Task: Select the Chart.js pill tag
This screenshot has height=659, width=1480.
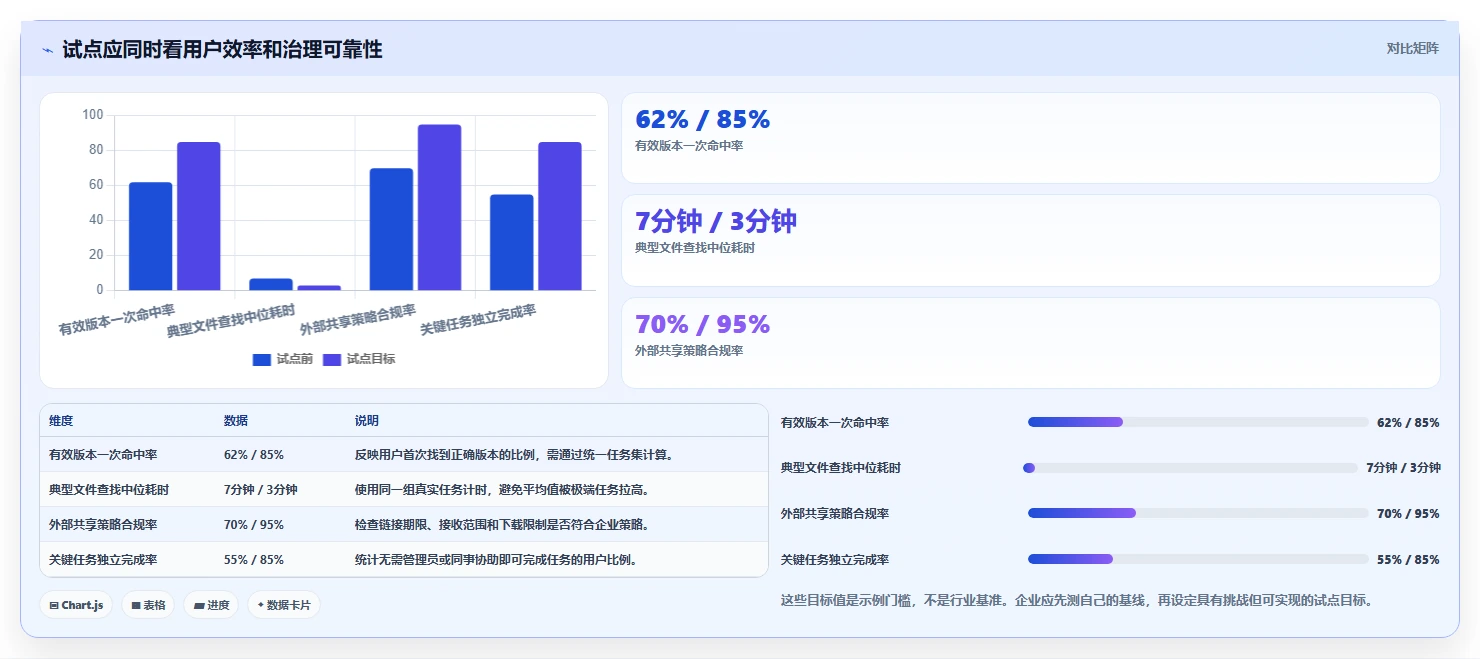Action: [x=77, y=605]
